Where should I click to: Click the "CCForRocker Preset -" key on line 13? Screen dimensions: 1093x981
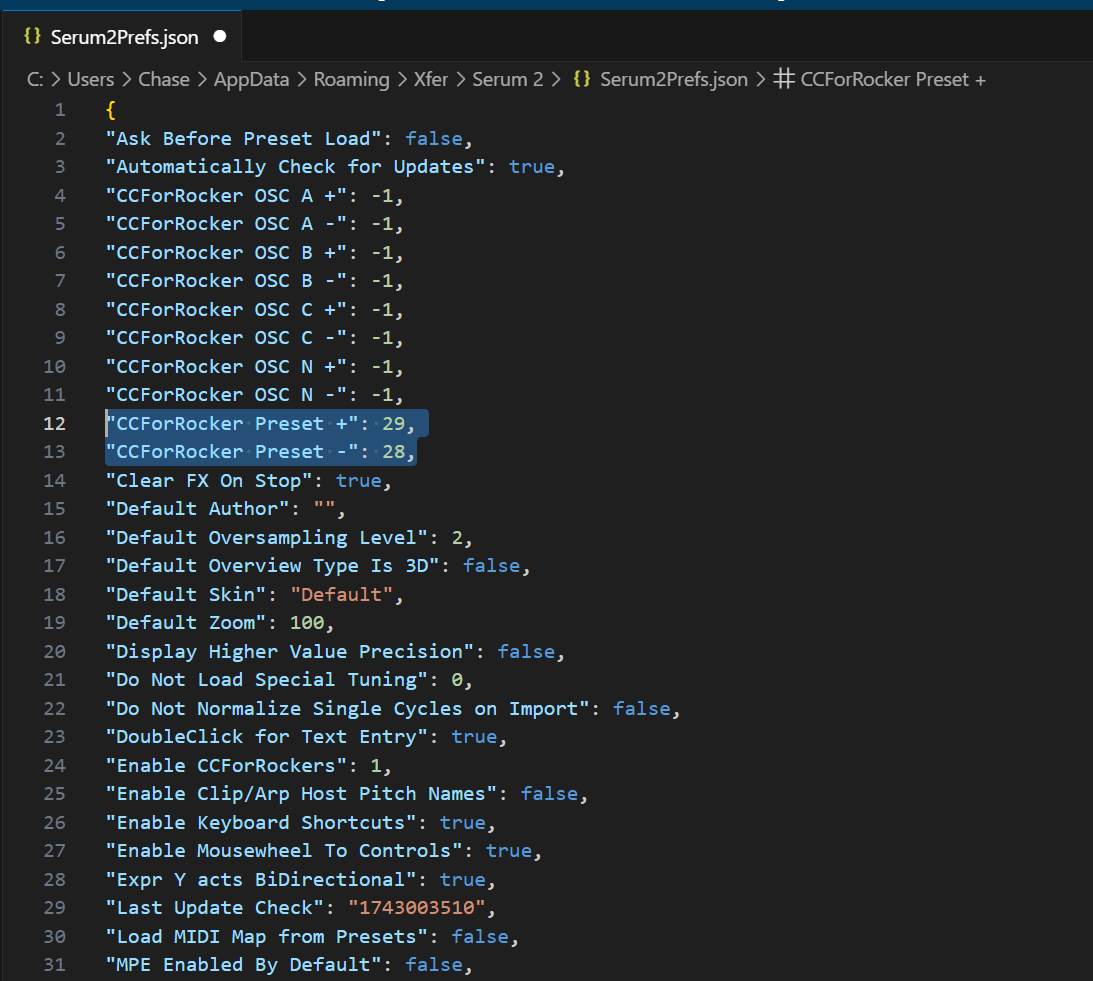coord(231,452)
